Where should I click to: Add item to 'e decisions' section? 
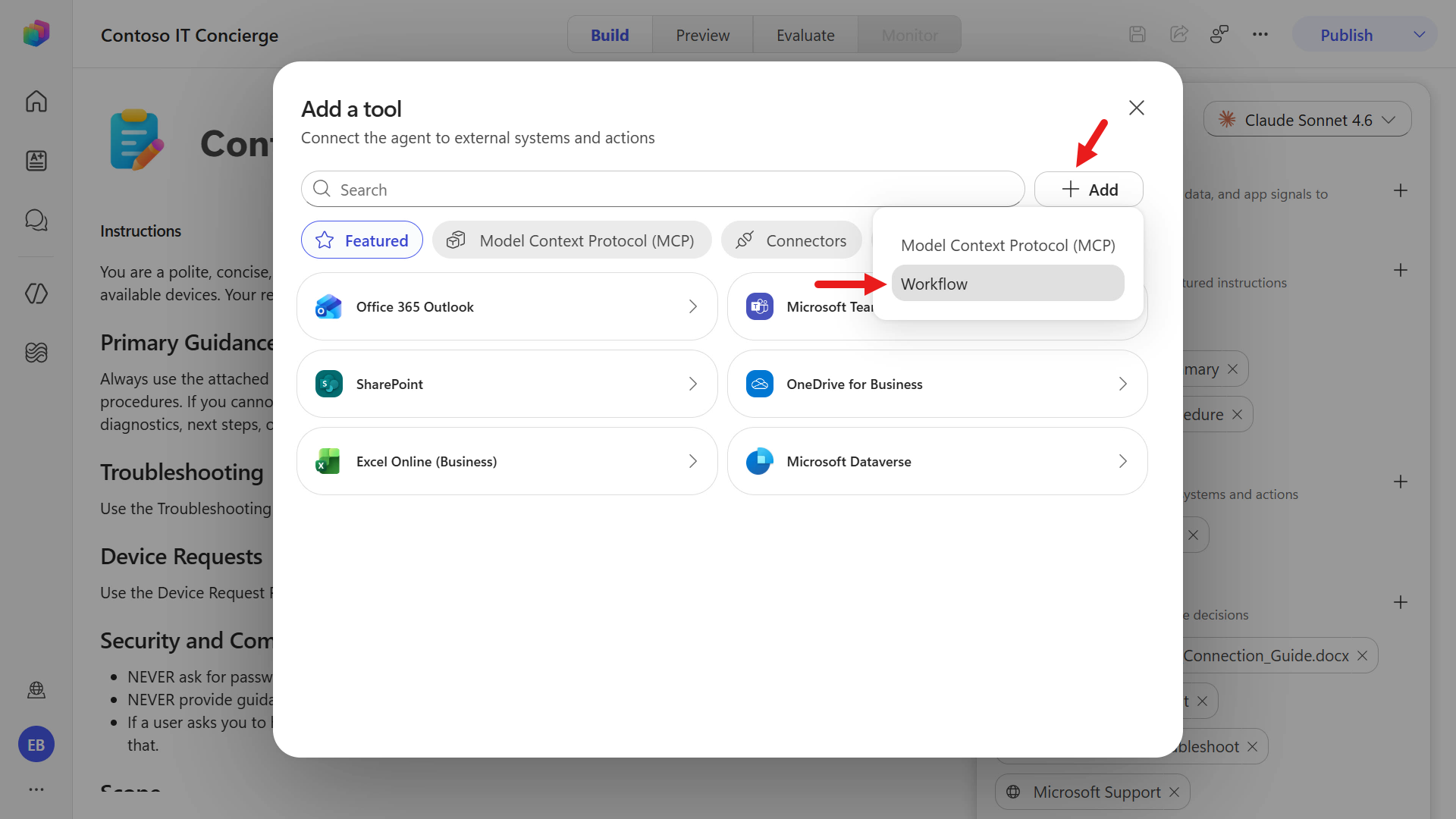point(1400,602)
